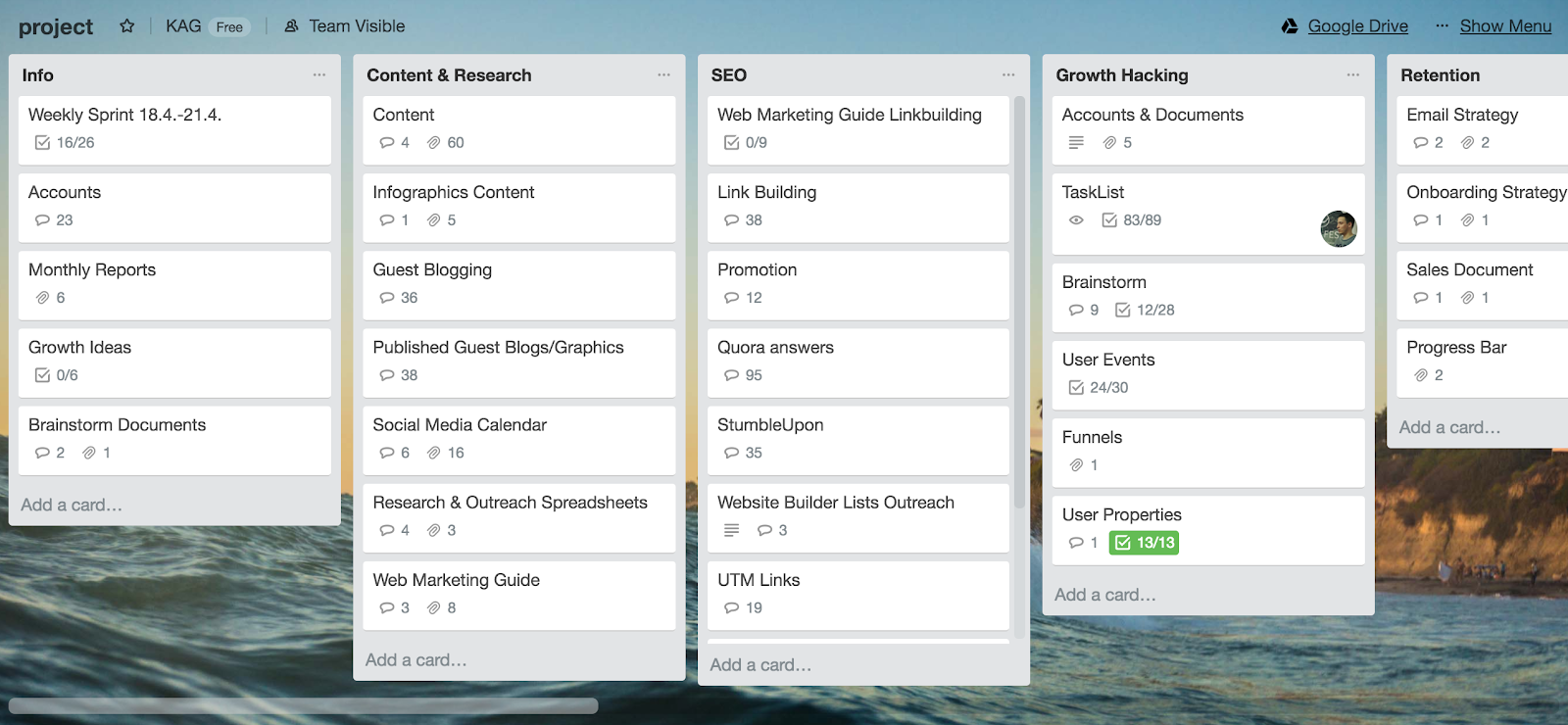
Task: Open the Info list options menu
Action: 319,75
